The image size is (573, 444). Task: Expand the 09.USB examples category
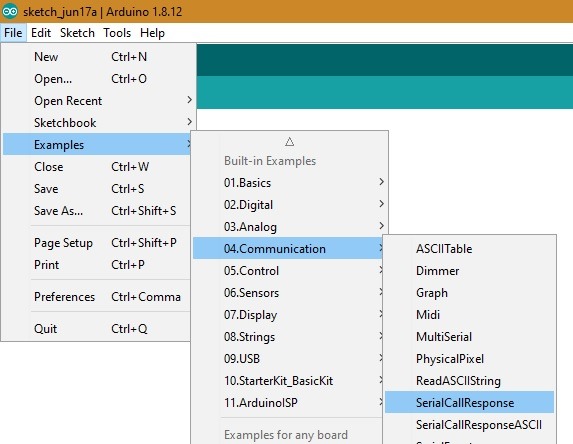tap(288, 358)
